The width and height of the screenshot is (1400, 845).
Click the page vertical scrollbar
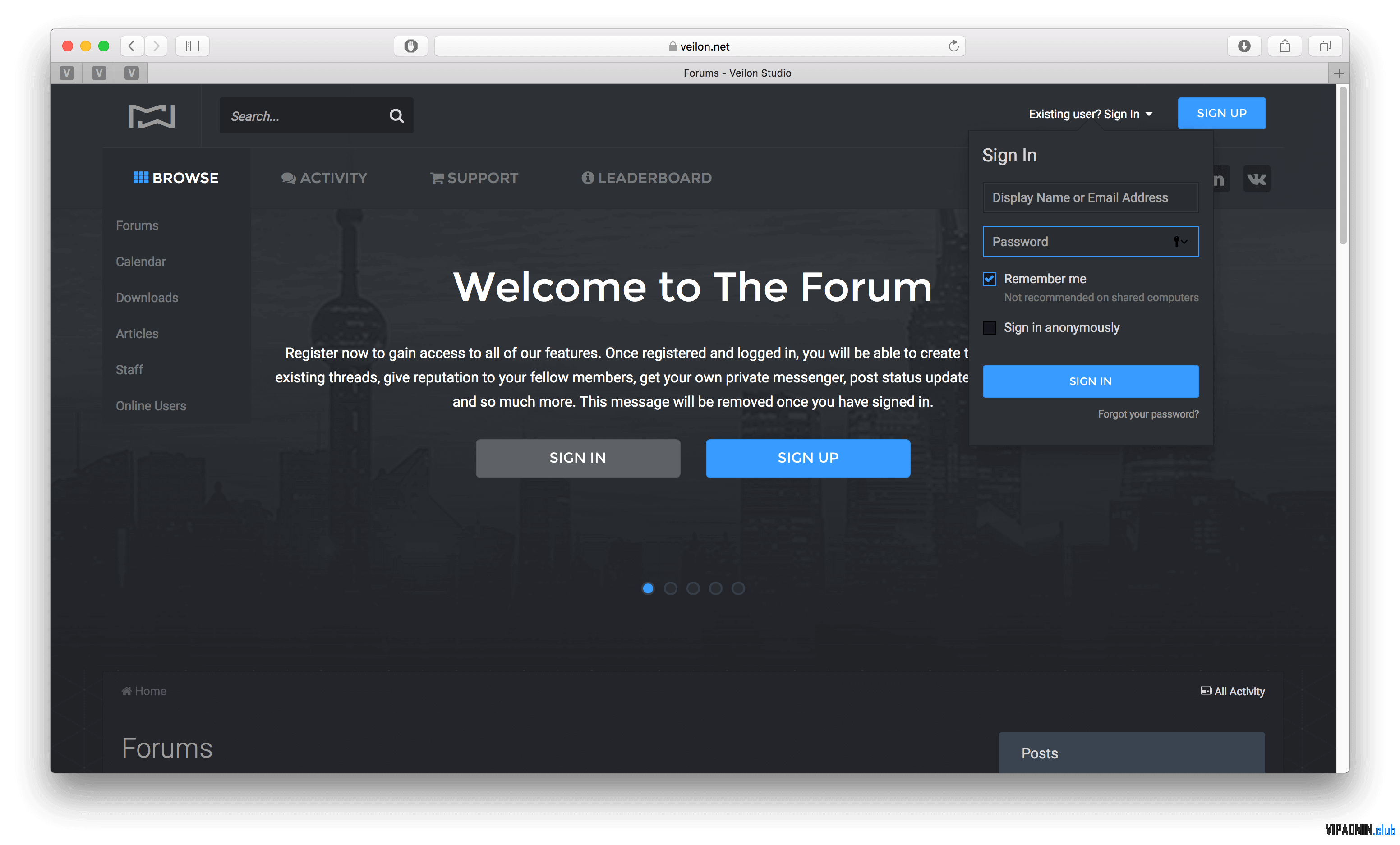click(1343, 165)
